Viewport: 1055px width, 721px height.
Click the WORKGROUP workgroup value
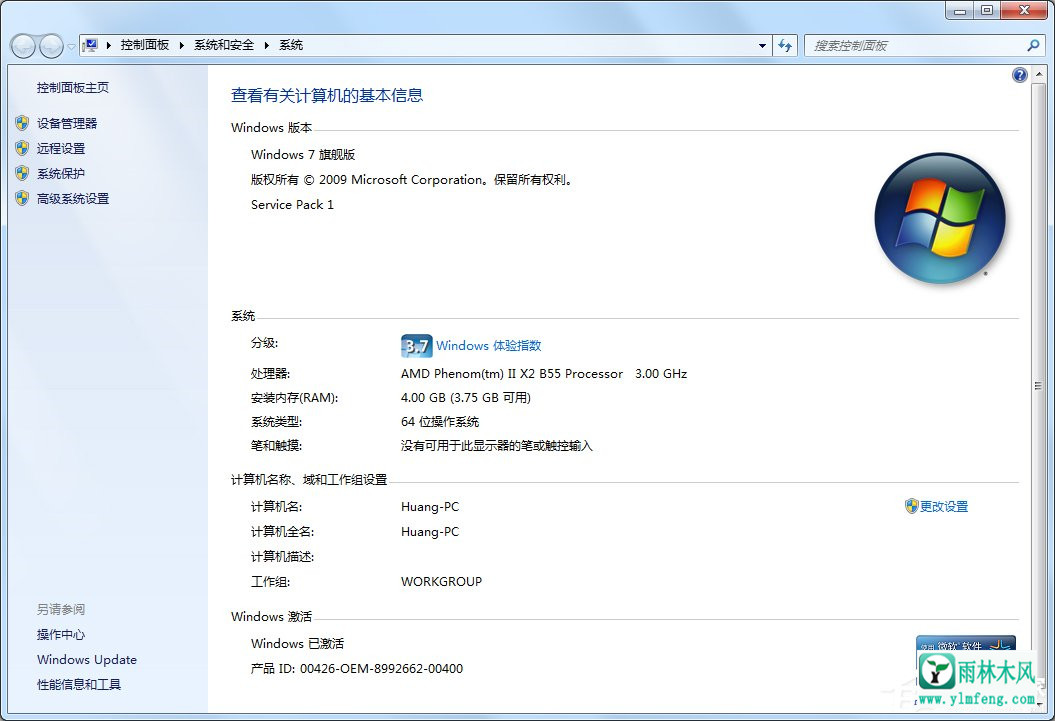pyautogui.click(x=441, y=582)
